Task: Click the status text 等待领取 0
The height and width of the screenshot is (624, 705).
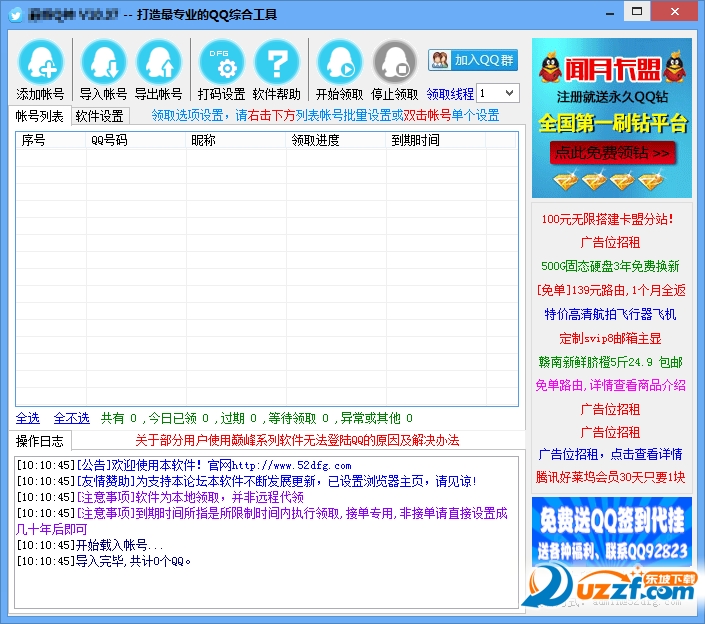Action: [x=299, y=419]
